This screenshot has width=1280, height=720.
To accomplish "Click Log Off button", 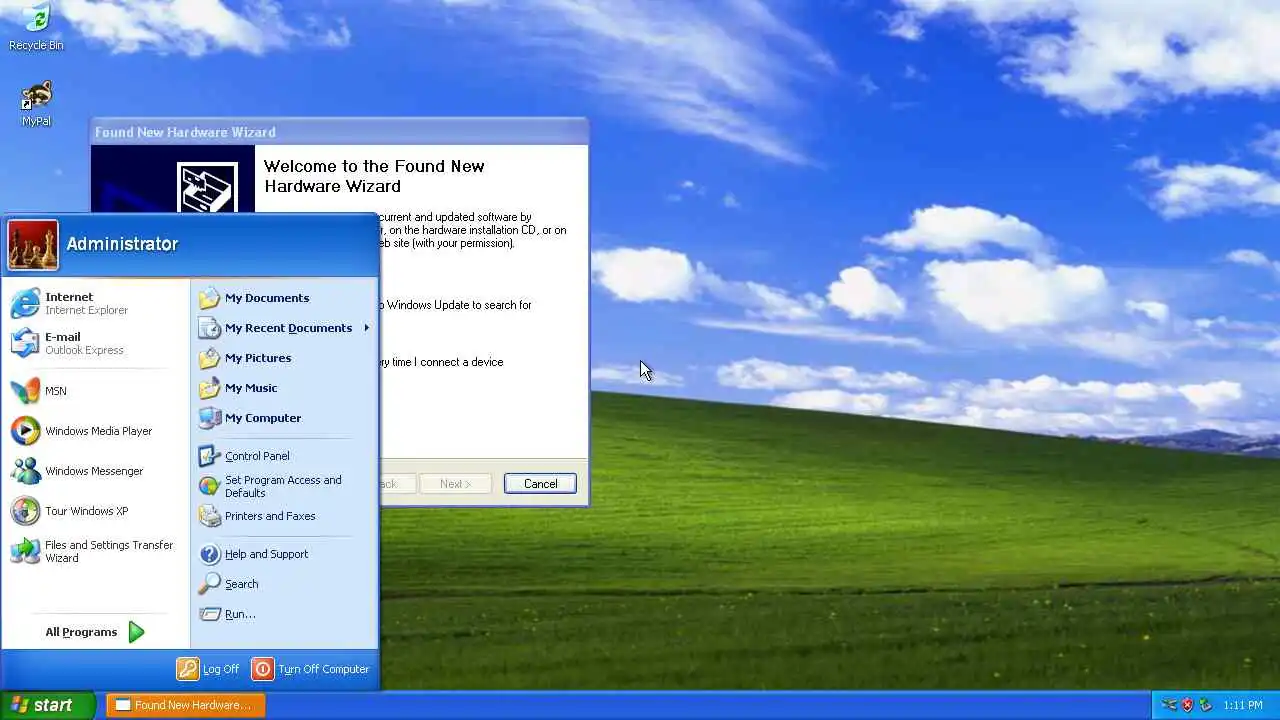I will pyautogui.click(x=208, y=669).
